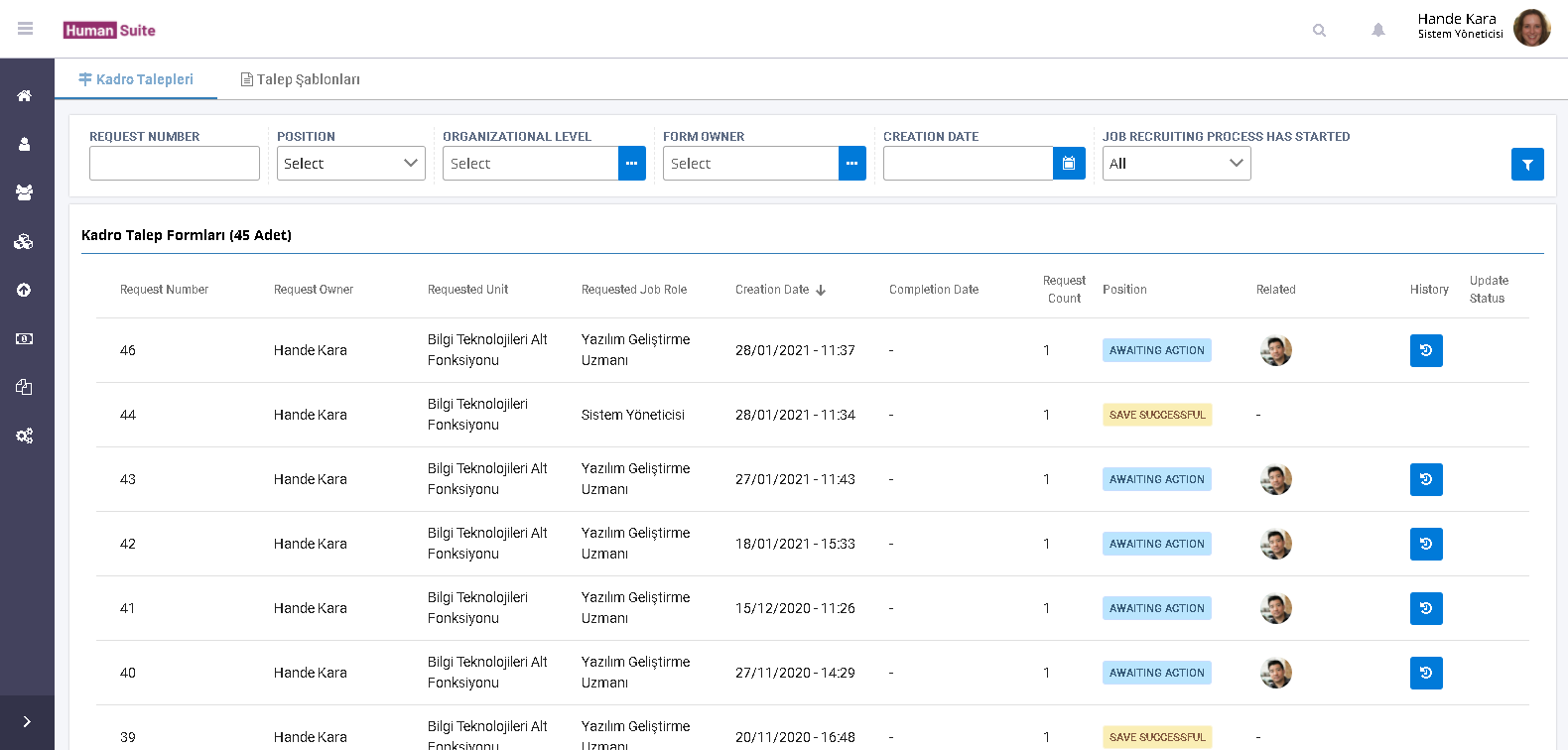Image resolution: width=1568 pixels, height=750 pixels.
Task: Expand the sidebar with bottom chevron
Action: [27, 722]
